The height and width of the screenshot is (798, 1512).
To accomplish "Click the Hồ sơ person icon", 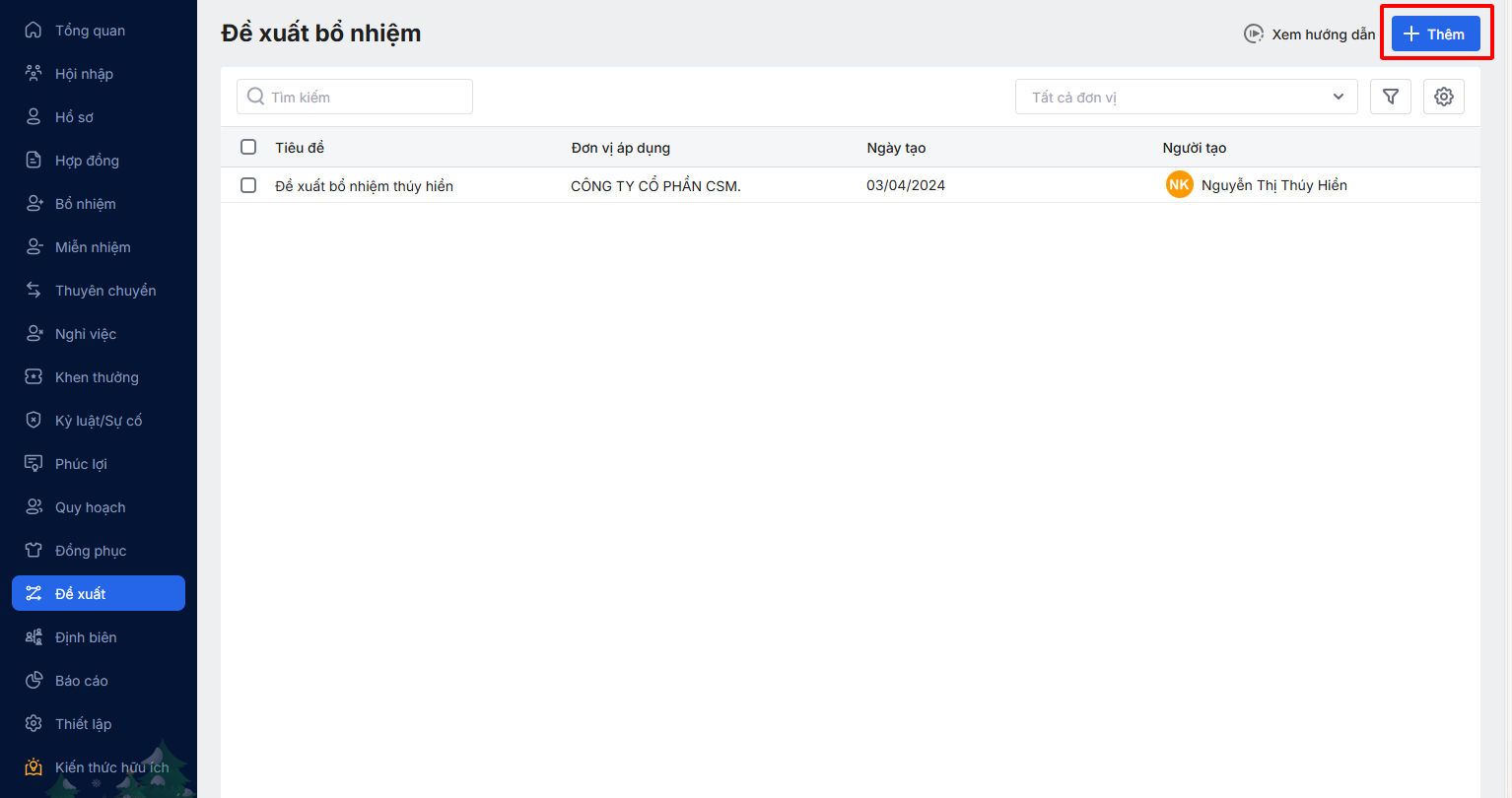I will (34, 117).
